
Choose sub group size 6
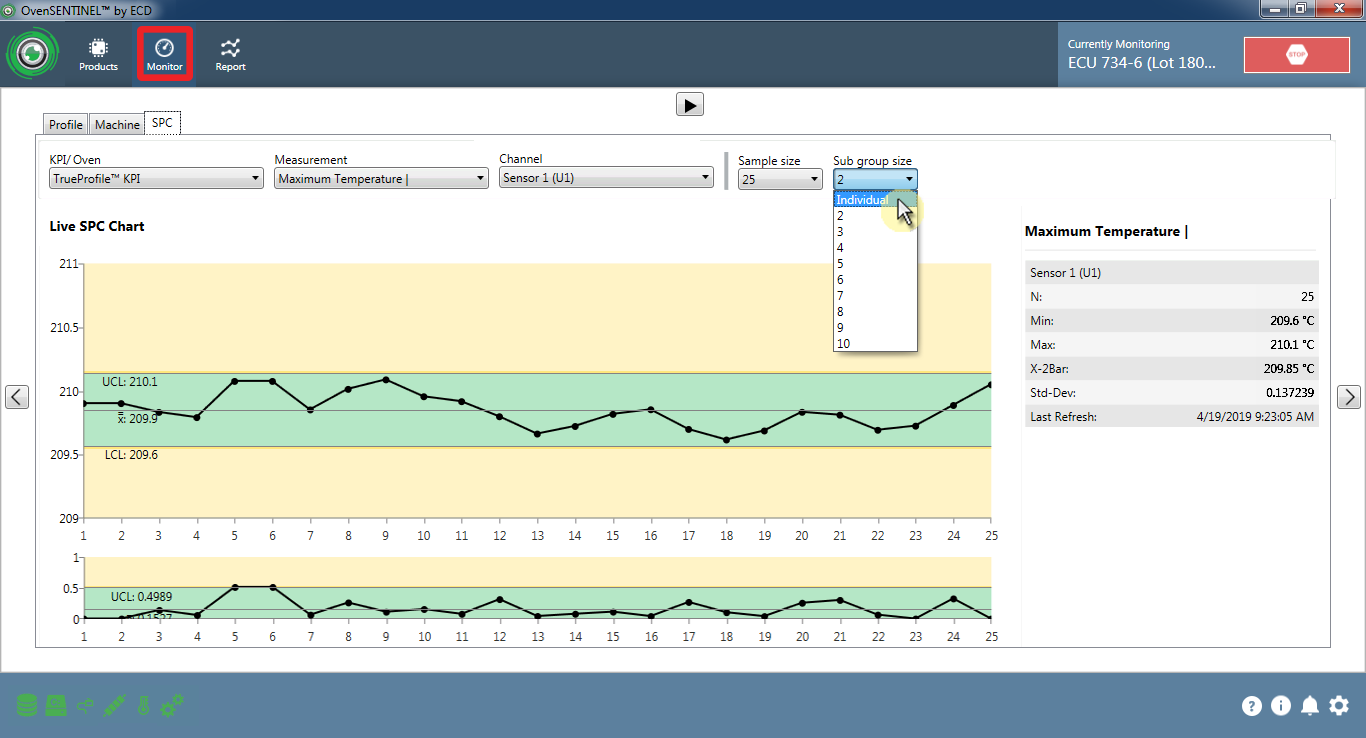point(875,280)
